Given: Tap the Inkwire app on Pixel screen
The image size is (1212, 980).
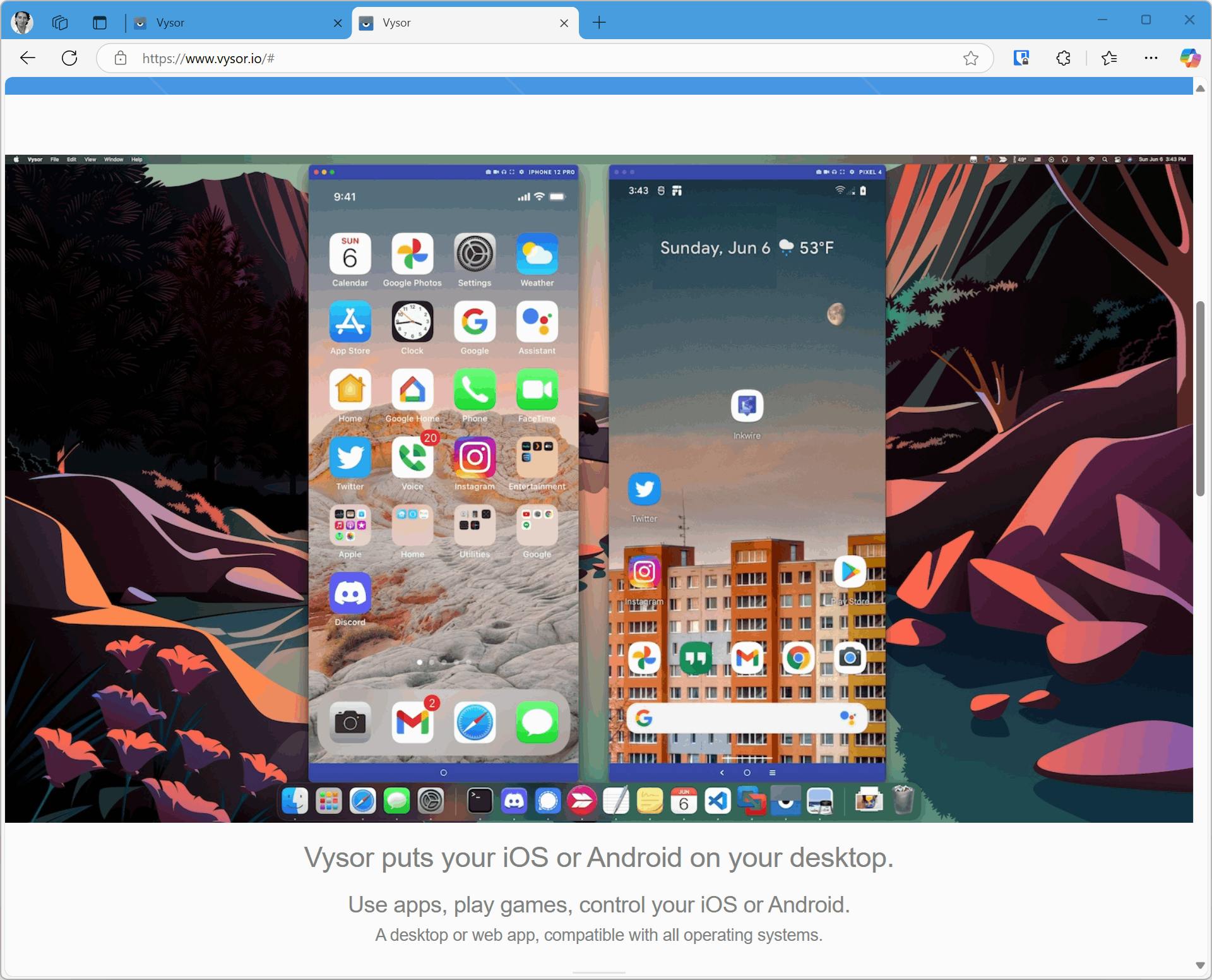Looking at the screenshot, I should (747, 406).
